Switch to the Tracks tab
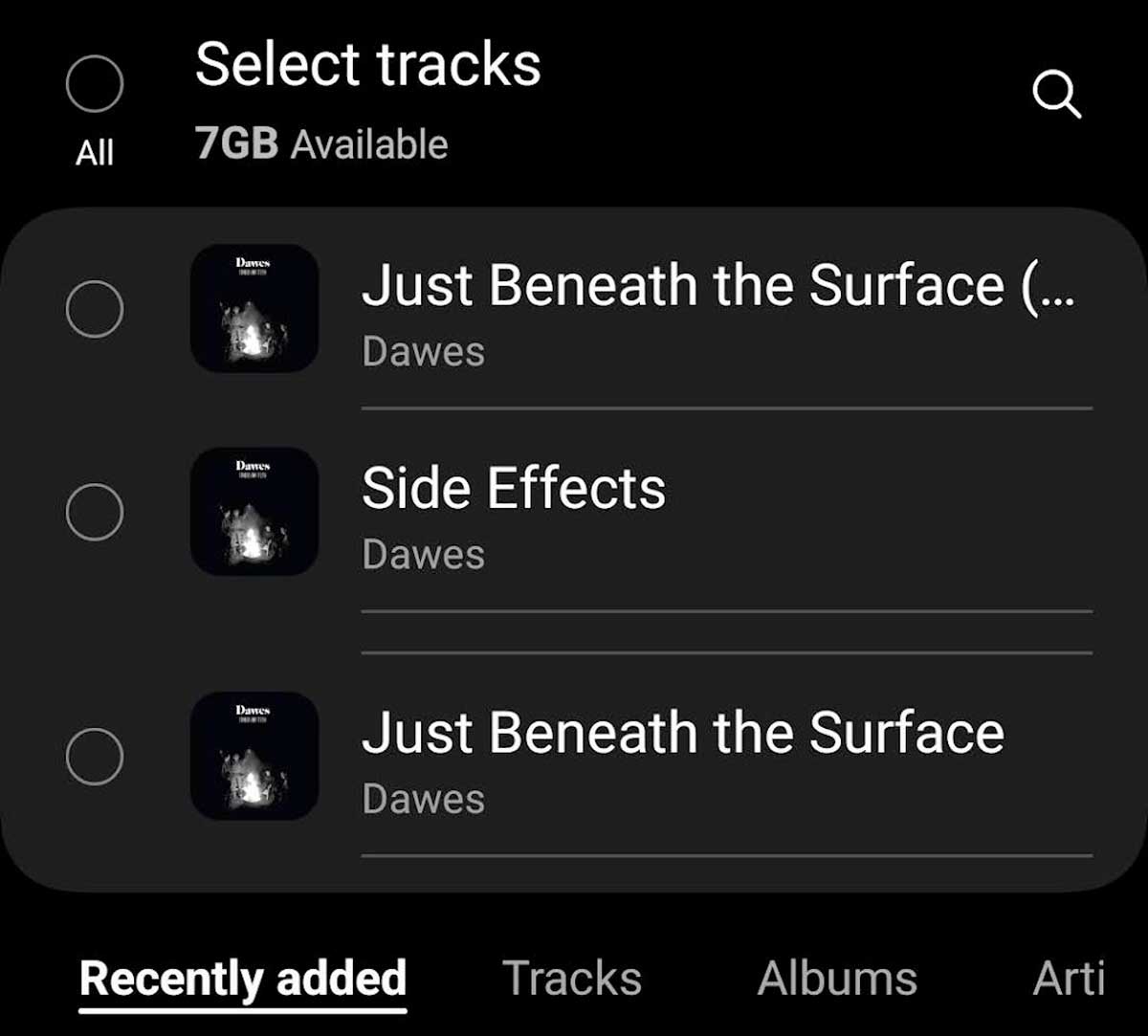Image resolution: width=1148 pixels, height=1036 pixels. coord(572,977)
